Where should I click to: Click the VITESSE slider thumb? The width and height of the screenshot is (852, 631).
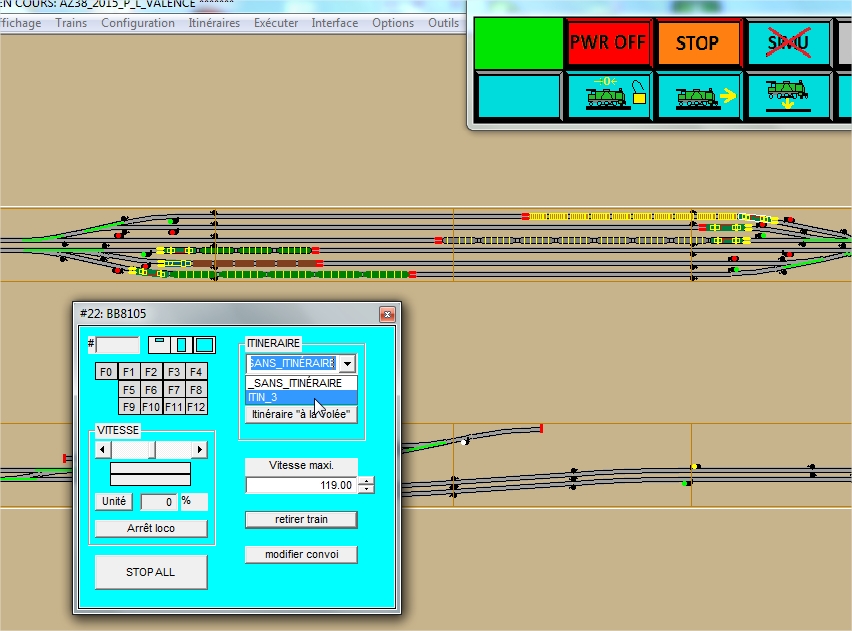[x=152, y=449]
